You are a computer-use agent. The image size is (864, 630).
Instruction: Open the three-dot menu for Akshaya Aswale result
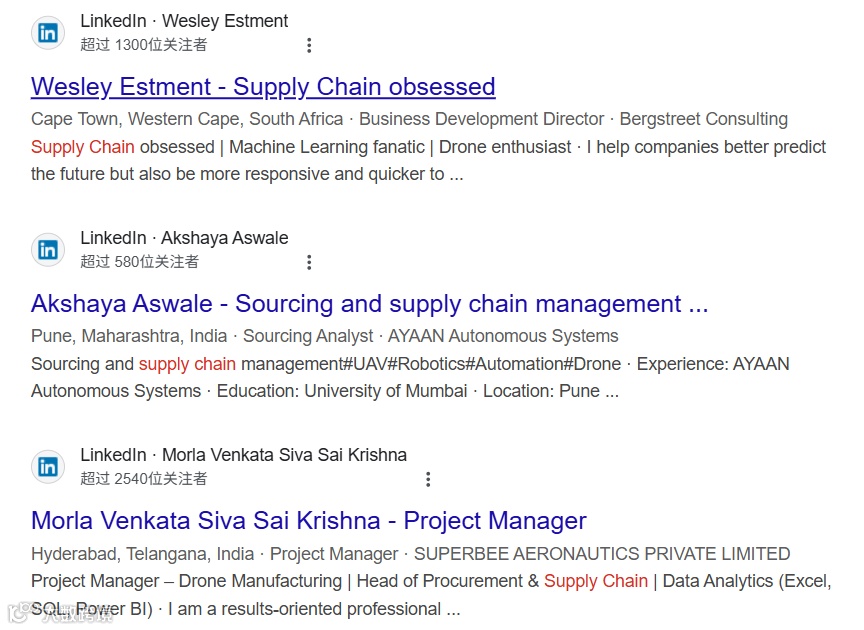click(x=309, y=262)
